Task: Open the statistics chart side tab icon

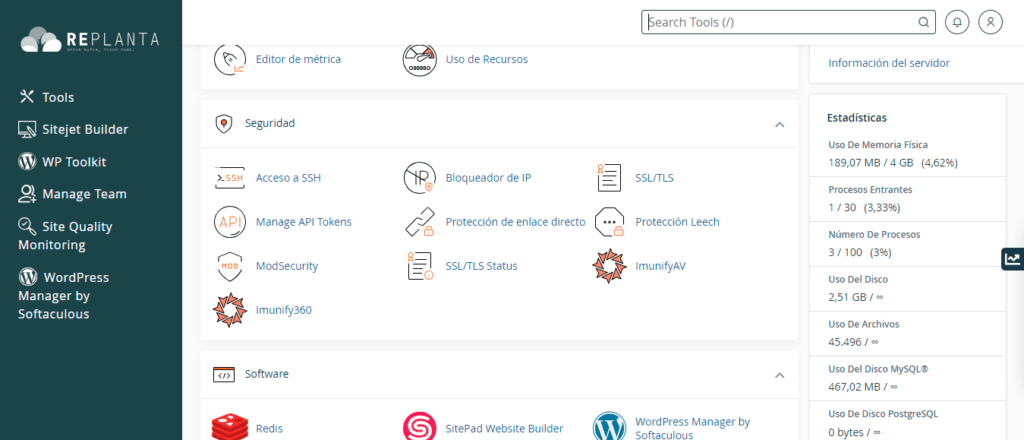Action: 1012,259
